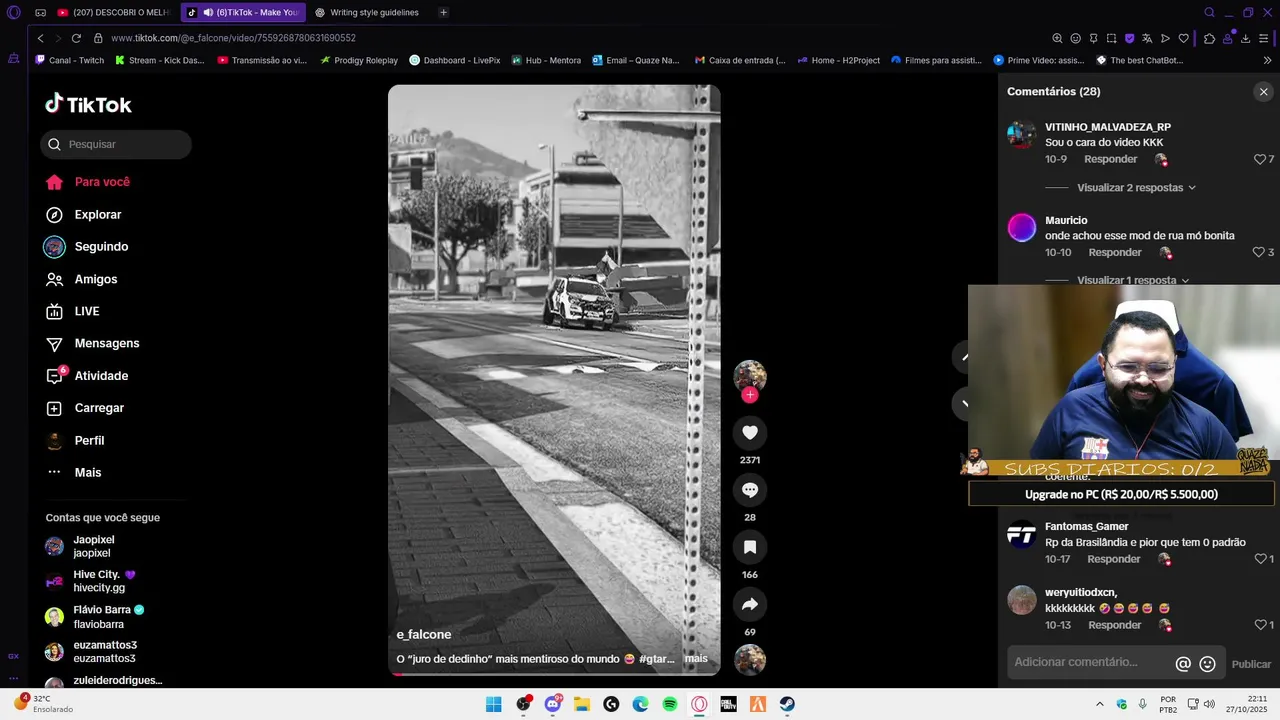Open Spotify from the taskbar
Viewport: 1280px width, 720px height.
pos(670,704)
